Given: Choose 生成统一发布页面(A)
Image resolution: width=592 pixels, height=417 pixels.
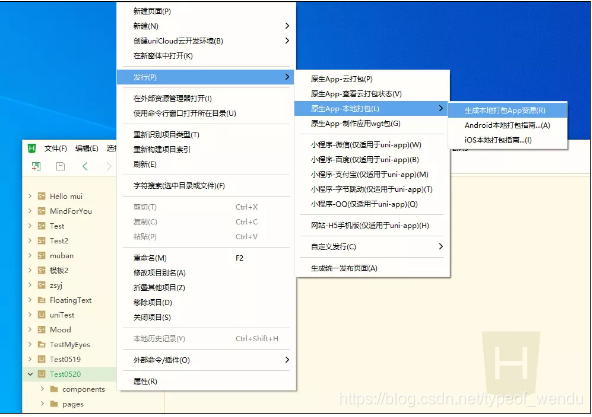Looking at the screenshot, I should point(373,268).
